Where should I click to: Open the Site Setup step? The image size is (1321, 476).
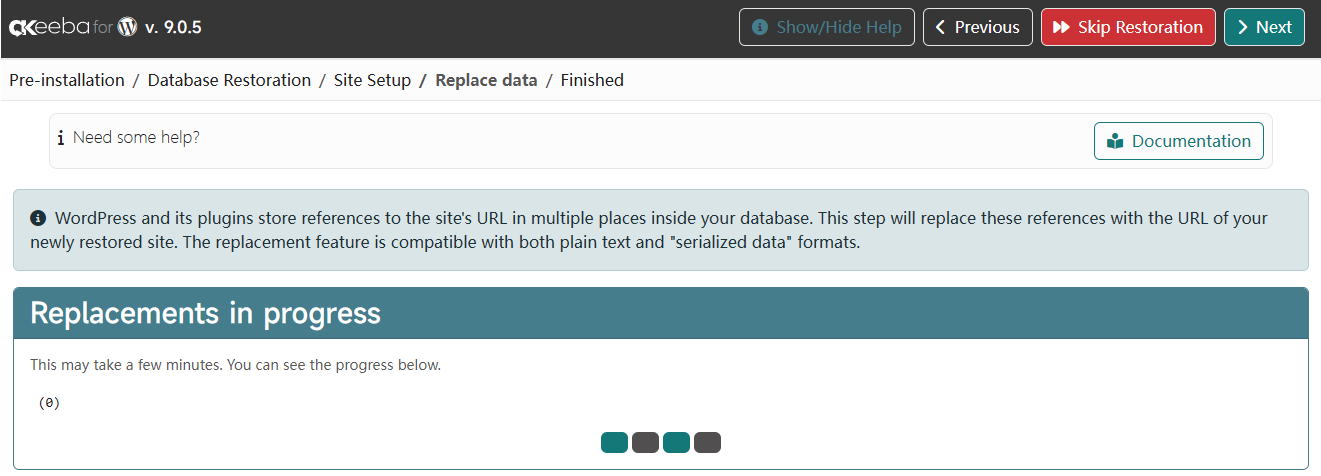pyautogui.click(x=372, y=80)
